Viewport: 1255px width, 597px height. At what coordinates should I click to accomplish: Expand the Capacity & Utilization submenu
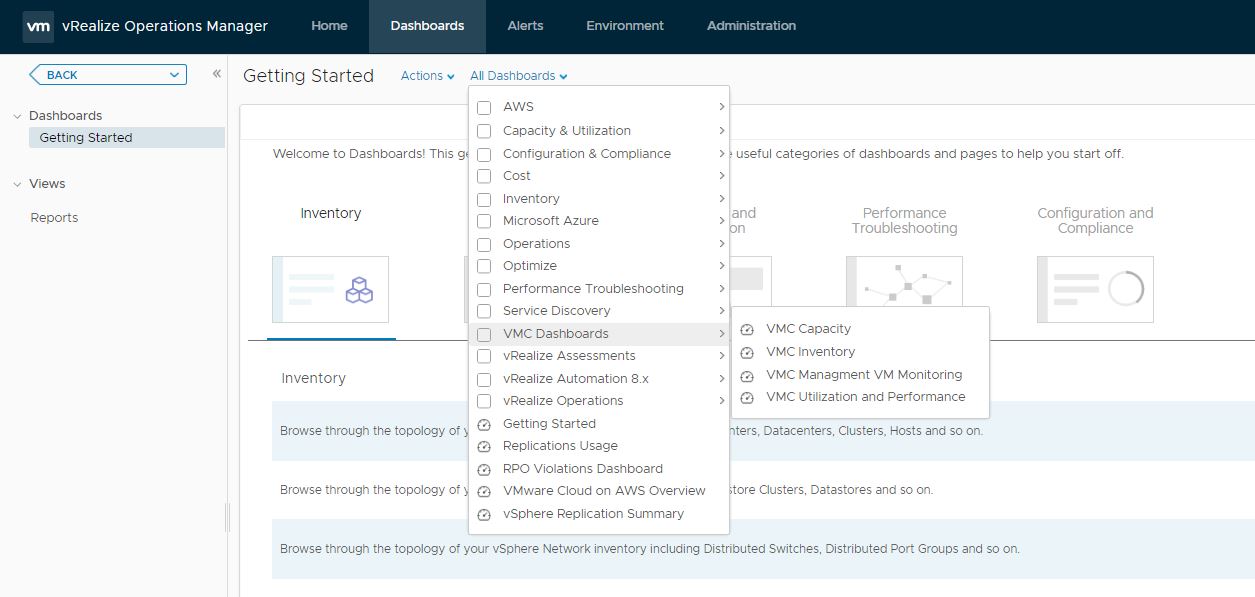click(x=722, y=130)
